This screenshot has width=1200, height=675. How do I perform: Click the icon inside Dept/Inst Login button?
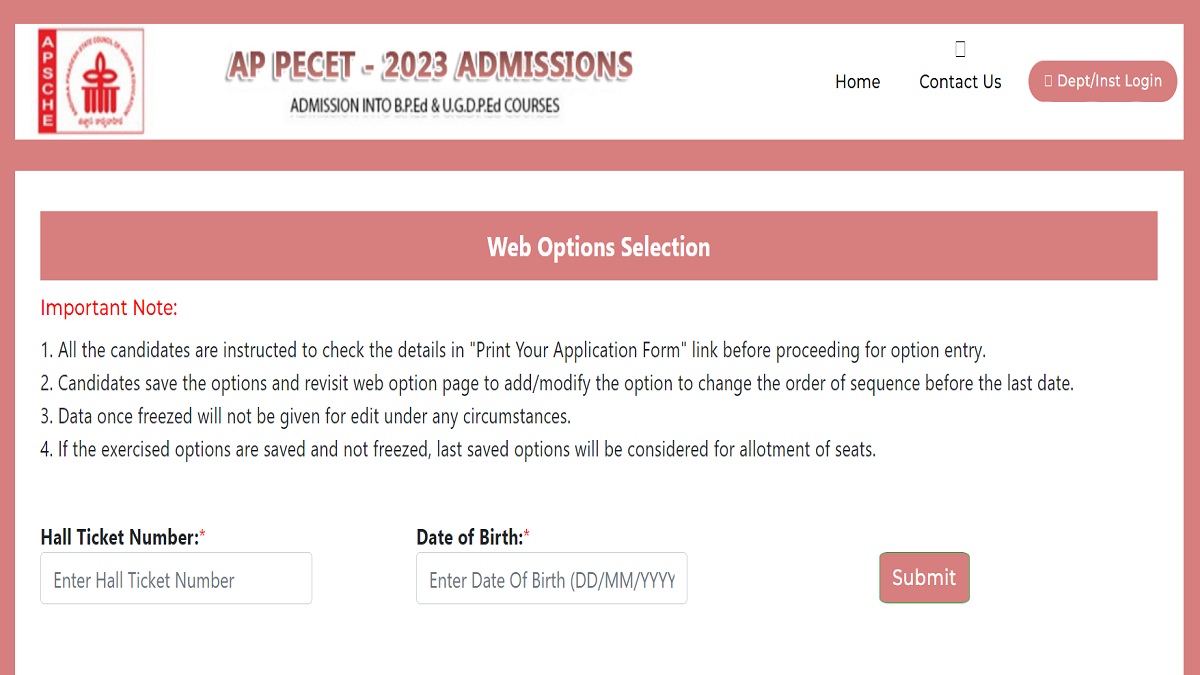point(1048,81)
